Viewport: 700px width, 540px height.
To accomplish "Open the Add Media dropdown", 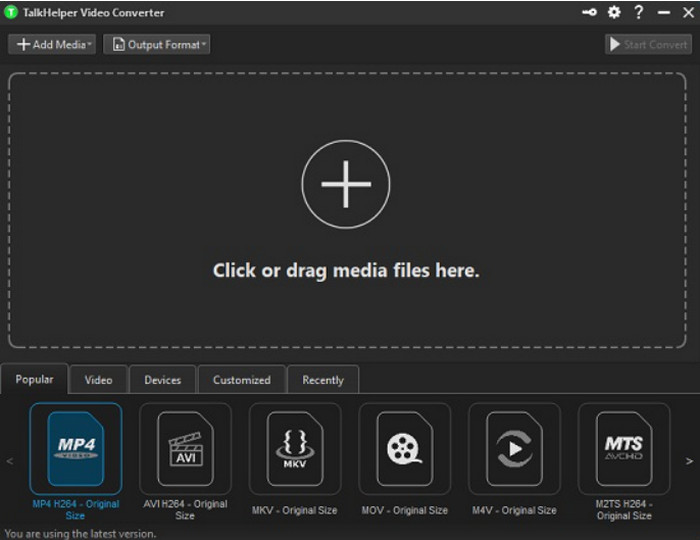I will (x=52, y=45).
